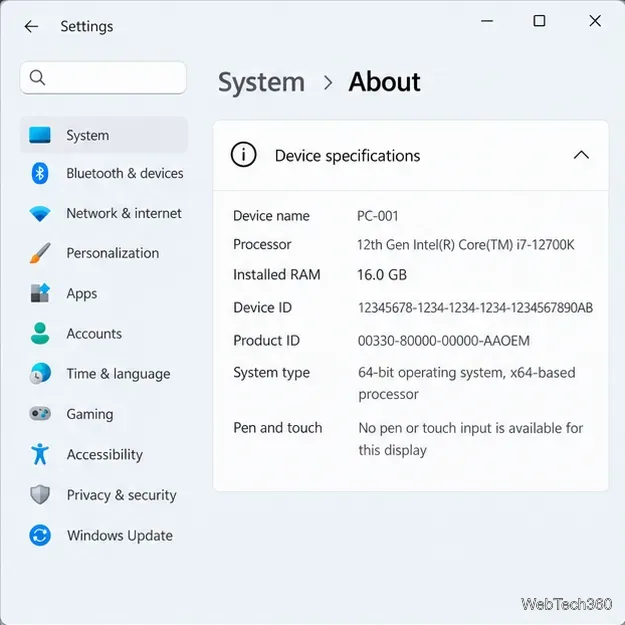Click the No pen or touch text
Image resolution: width=625 pixels, height=625 pixels.
pyautogui.click(x=470, y=439)
